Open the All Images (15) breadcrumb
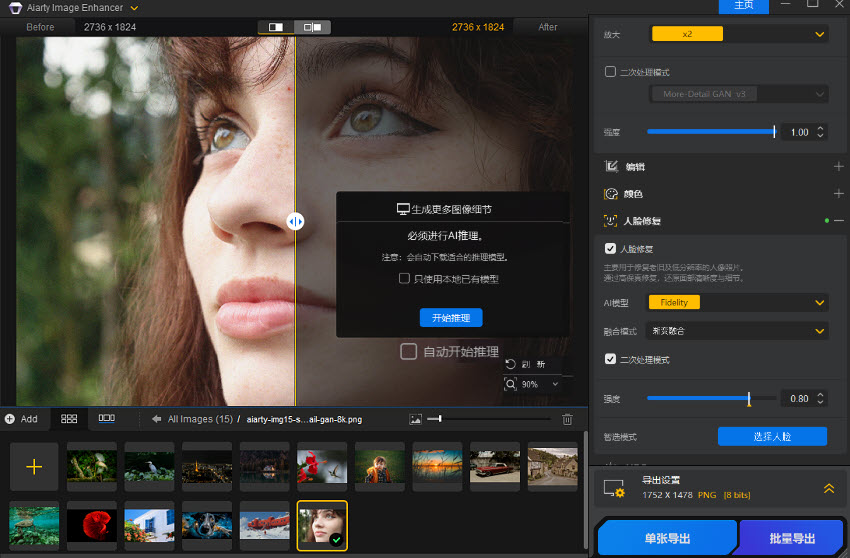This screenshot has height=558, width=850. pyautogui.click(x=200, y=419)
